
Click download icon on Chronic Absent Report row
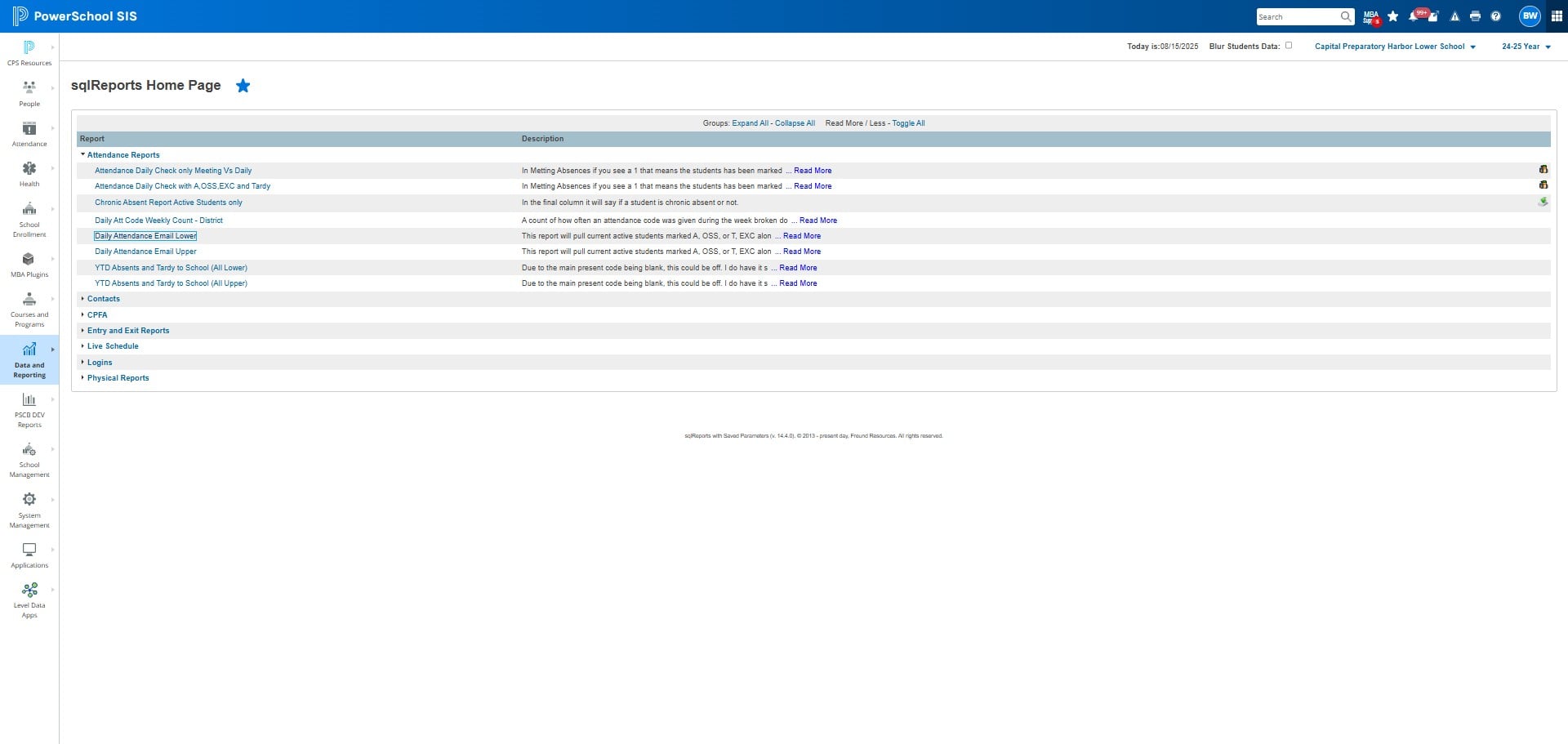(1543, 202)
